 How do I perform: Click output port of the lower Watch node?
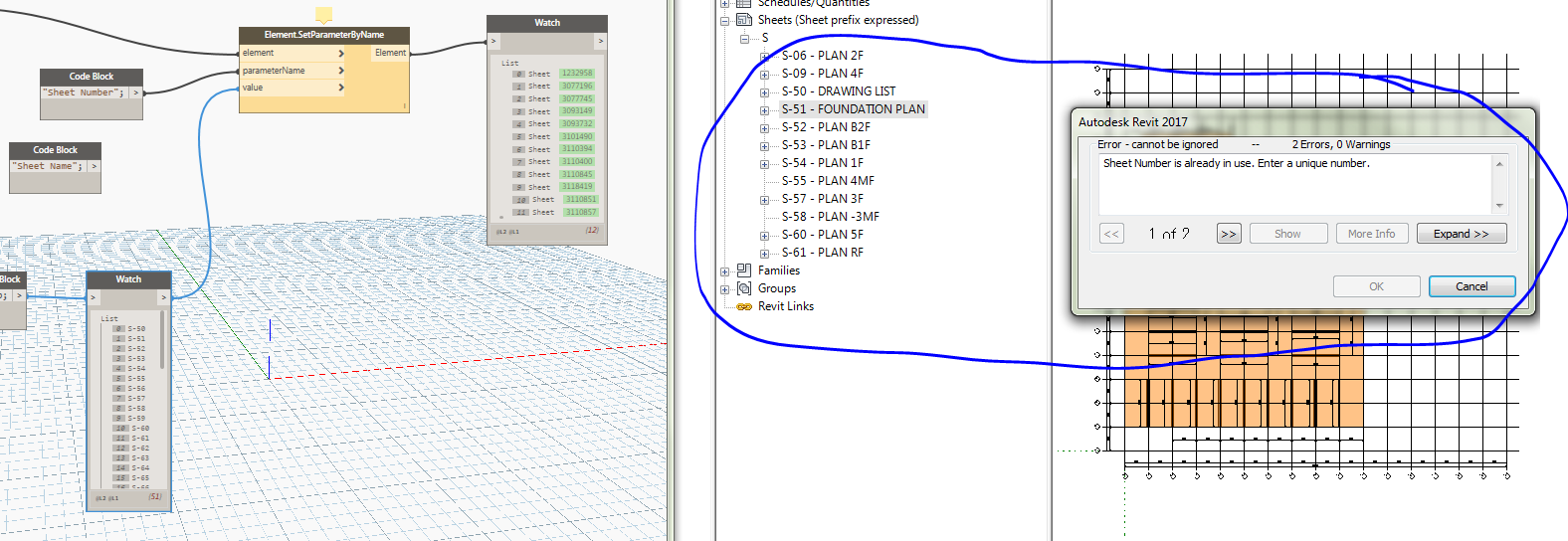165,297
